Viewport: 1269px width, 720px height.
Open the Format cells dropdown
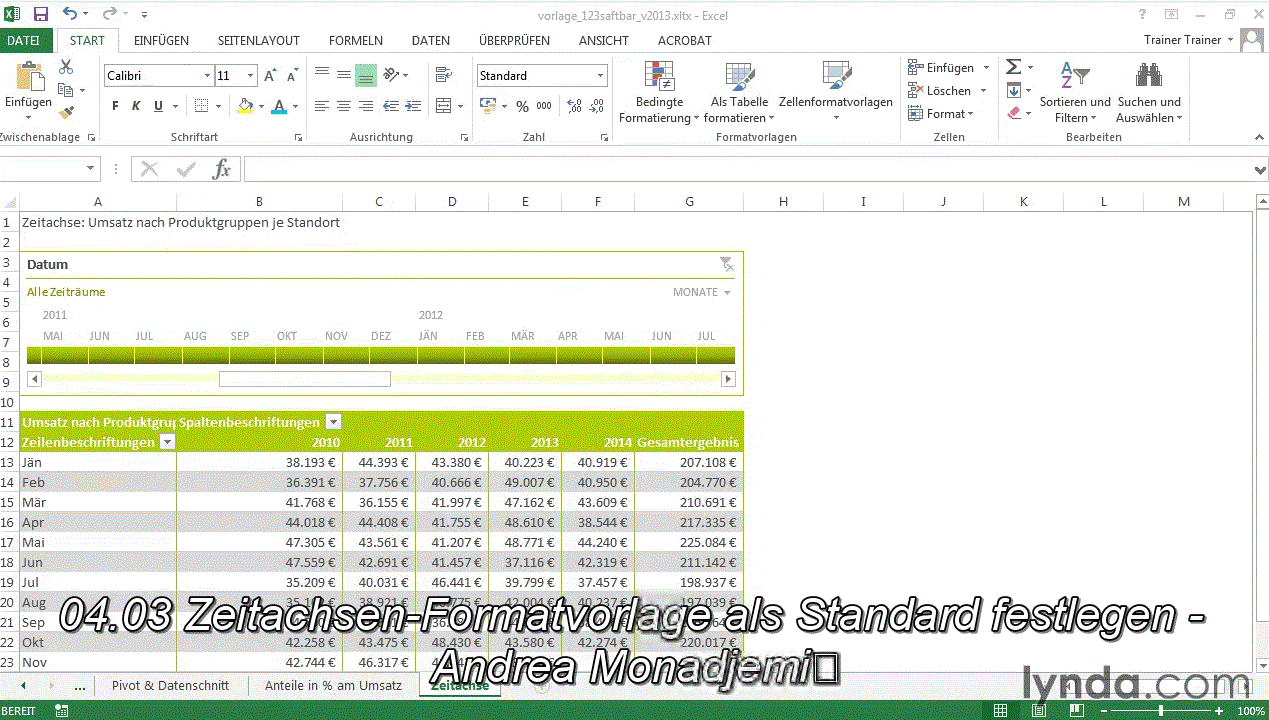940,114
